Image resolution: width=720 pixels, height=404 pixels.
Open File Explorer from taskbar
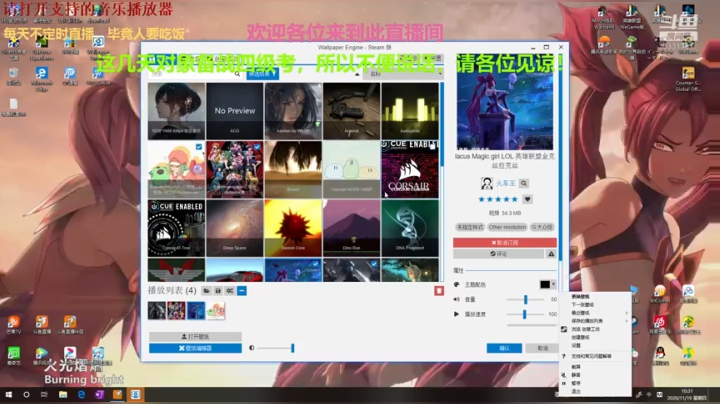[63, 394]
